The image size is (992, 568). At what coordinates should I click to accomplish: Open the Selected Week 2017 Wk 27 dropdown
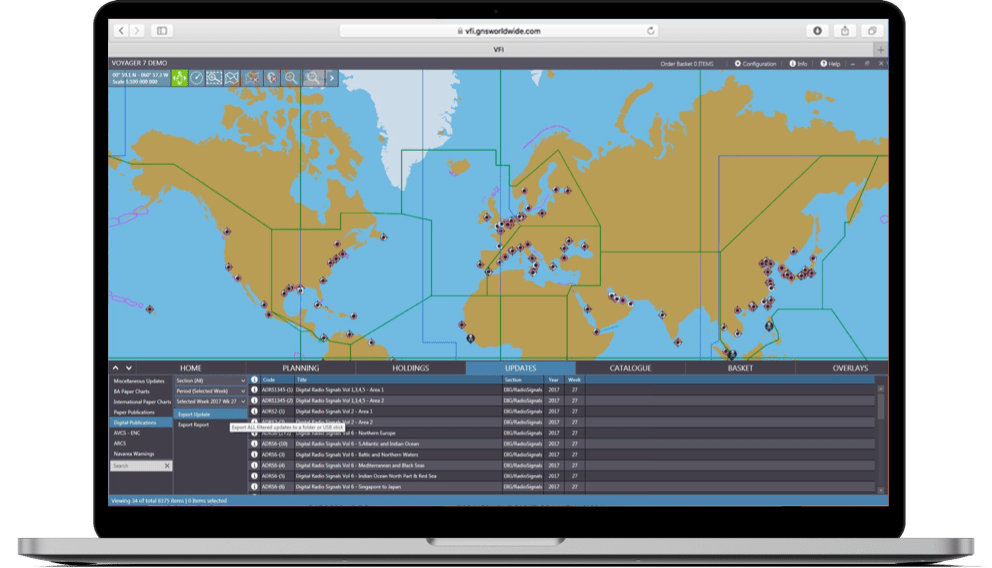click(210, 401)
